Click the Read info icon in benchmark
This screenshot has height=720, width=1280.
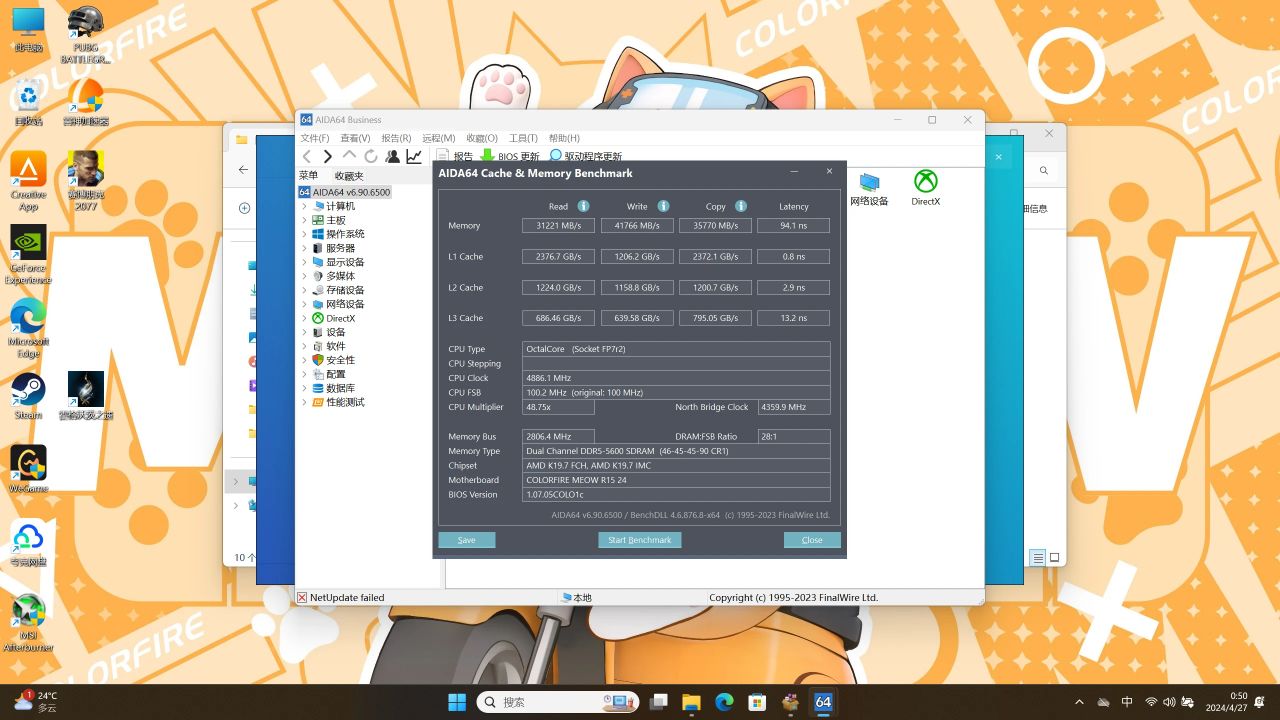pos(583,206)
